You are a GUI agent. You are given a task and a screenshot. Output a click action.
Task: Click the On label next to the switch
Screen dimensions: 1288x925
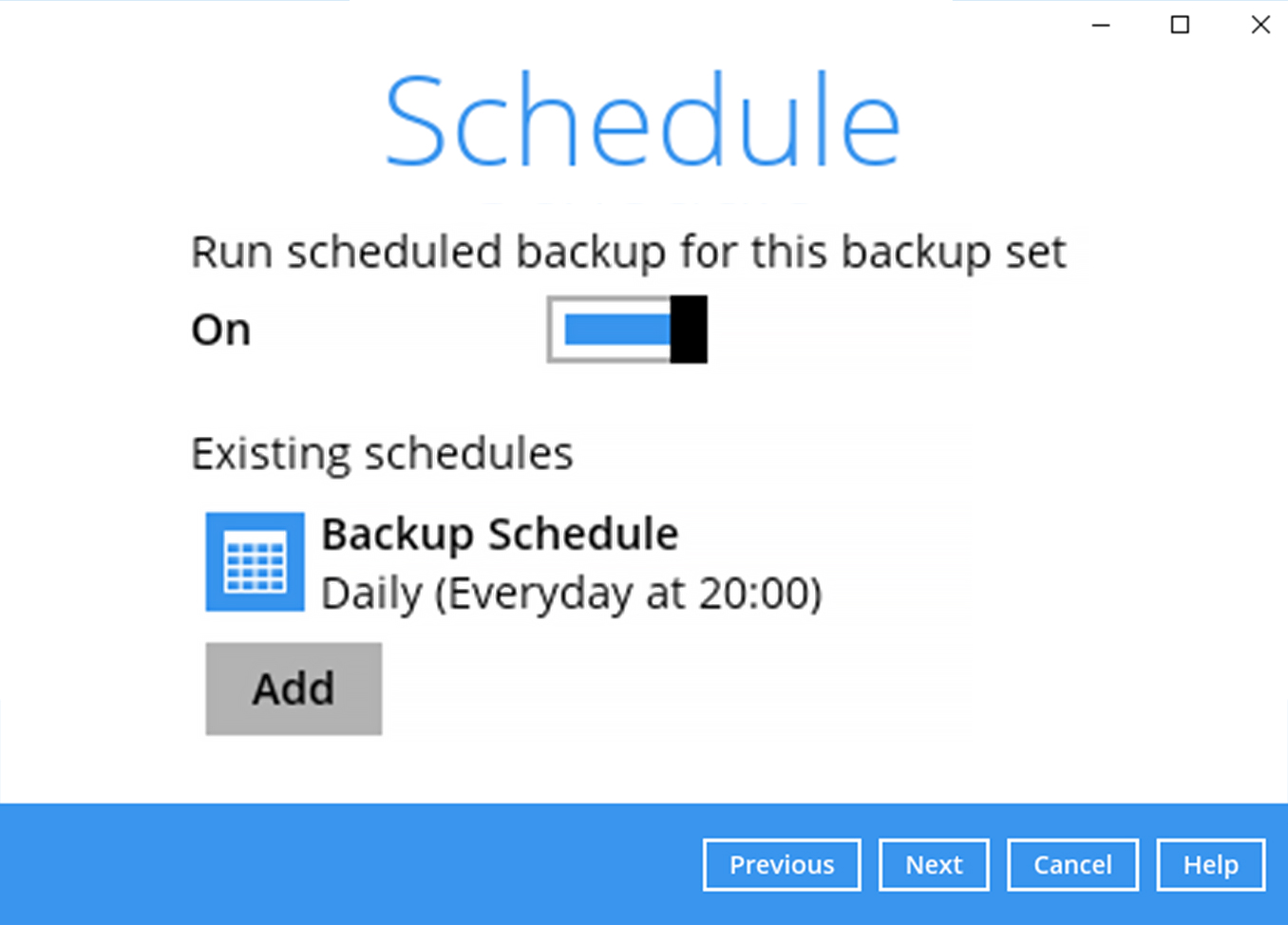pyautogui.click(x=220, y=330)
